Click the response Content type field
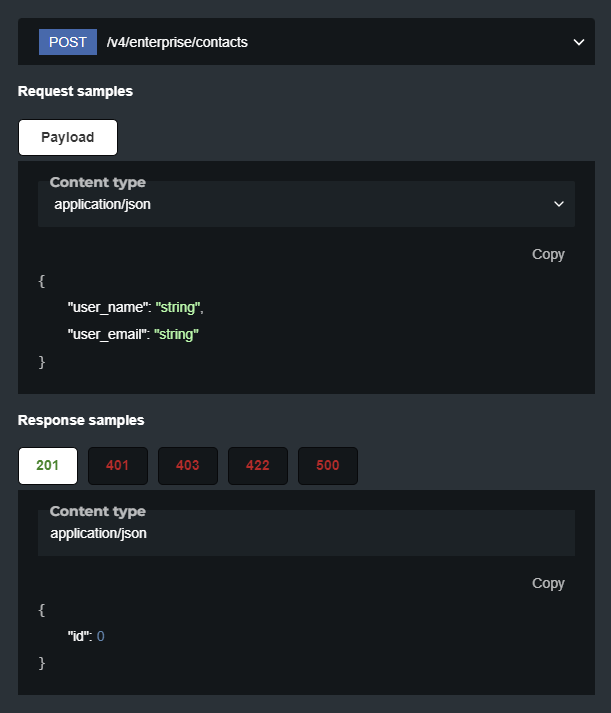Viewport: 611px width, 713px height. click(x=306, y=533)
